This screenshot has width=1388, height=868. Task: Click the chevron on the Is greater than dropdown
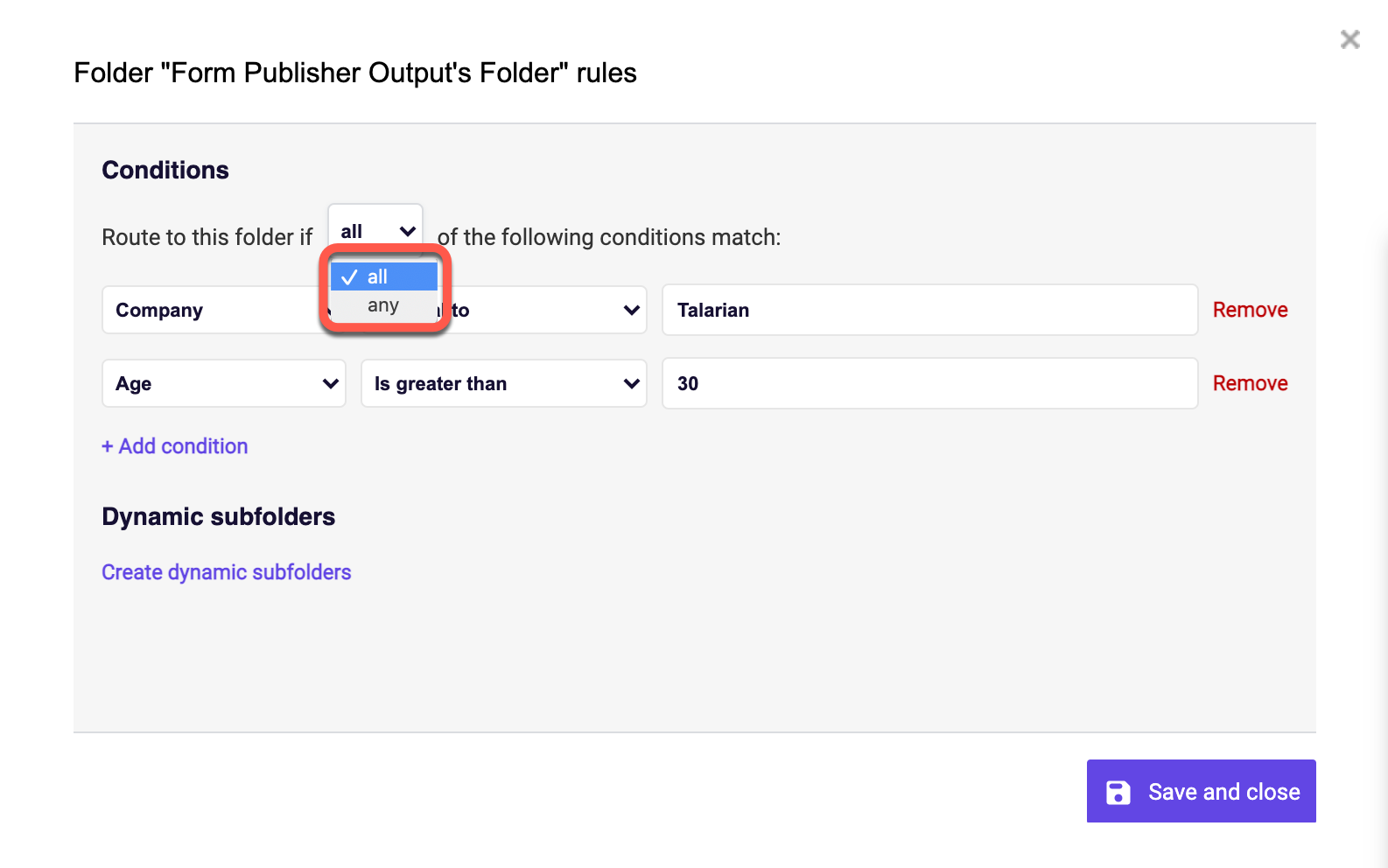tap(631, 383)
